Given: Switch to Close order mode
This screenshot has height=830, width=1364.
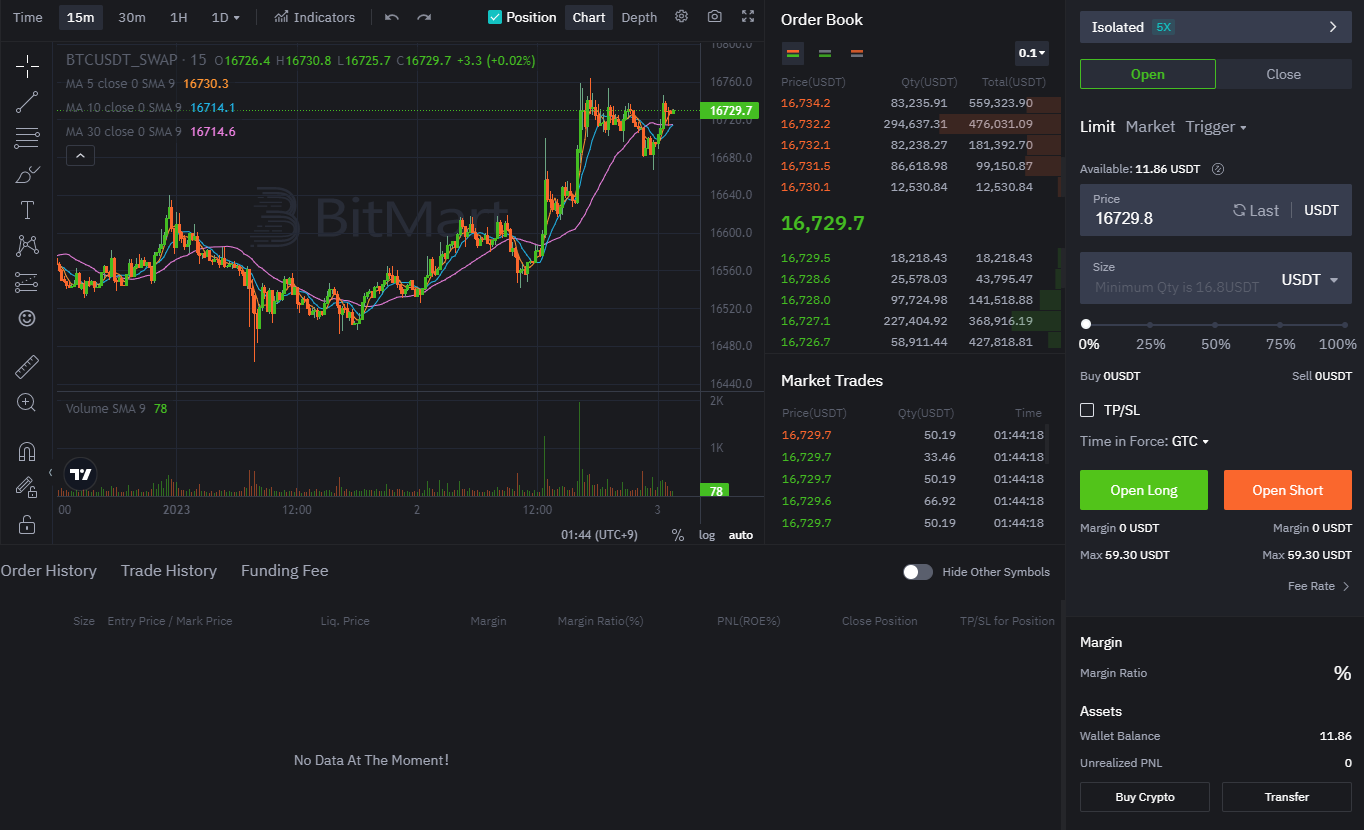Looking at the screenshot, I should [x=1284, y=74].
